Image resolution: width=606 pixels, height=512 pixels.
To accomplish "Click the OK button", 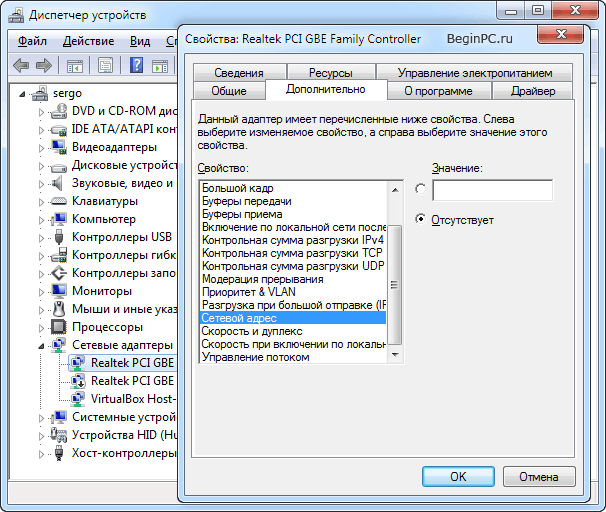I will (458, 476).
